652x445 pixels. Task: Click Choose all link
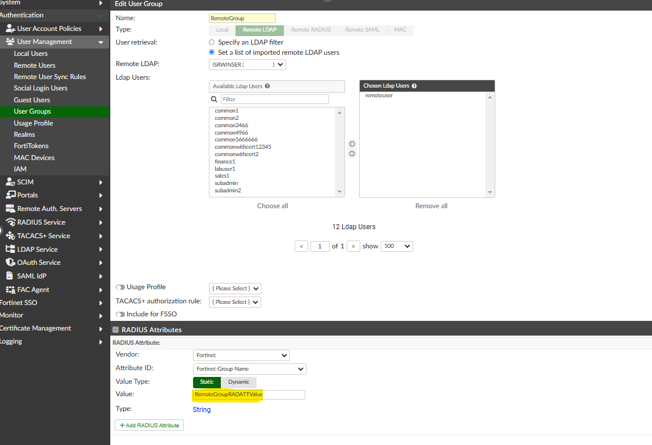coord(272,206)
